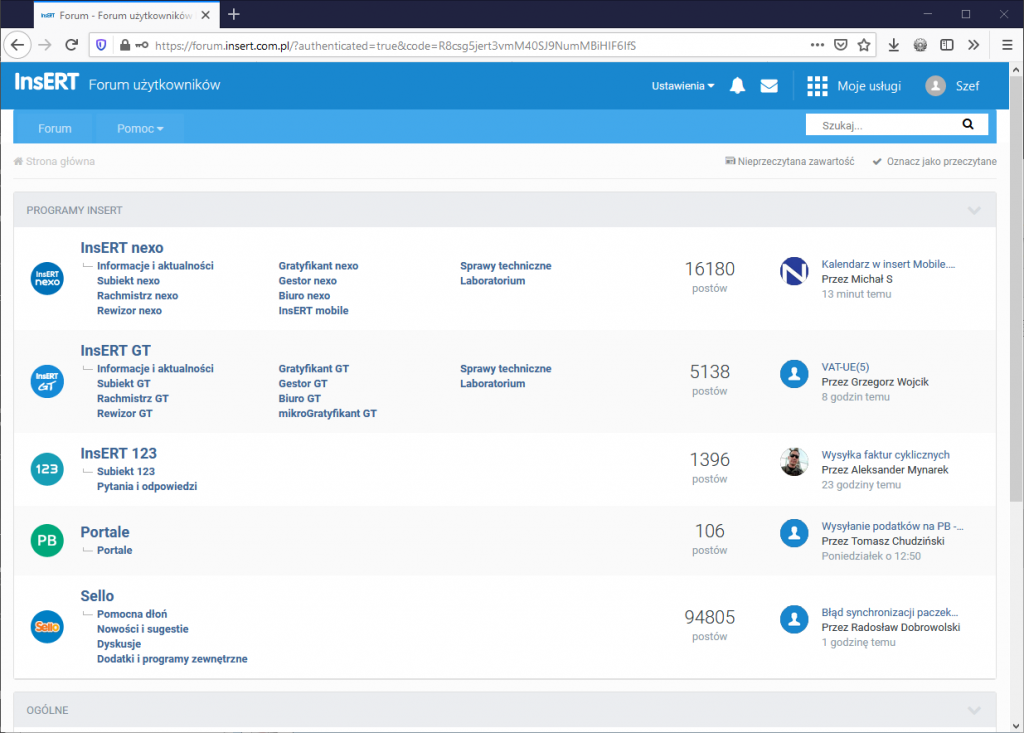Show more browser toolbar tools chevron

(x=974, y=45)
